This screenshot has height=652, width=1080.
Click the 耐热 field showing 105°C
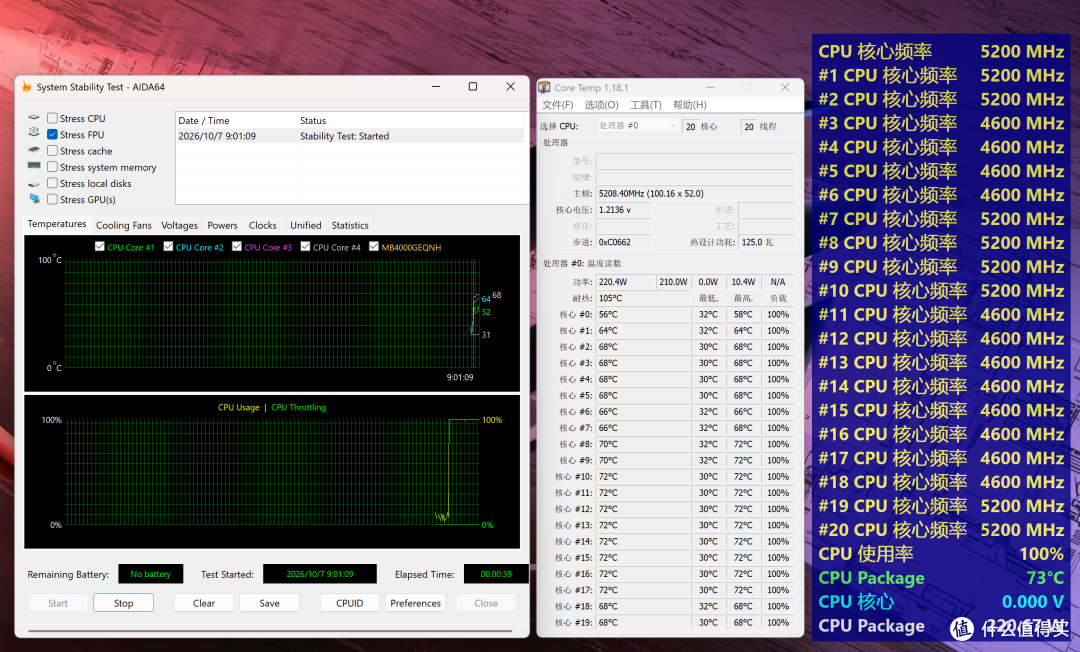(x=643, y=298)
